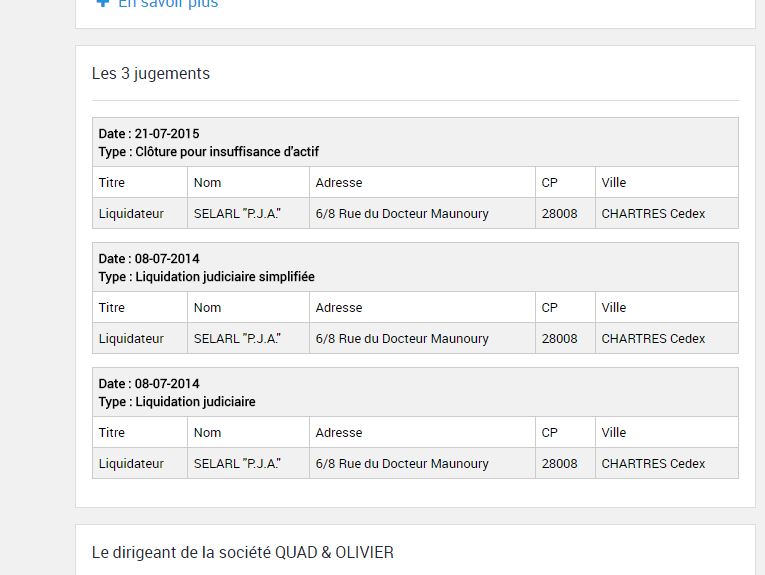
Task: Click Ville column header in the 21-07-2015 table
Action: [x=614, y=183]
